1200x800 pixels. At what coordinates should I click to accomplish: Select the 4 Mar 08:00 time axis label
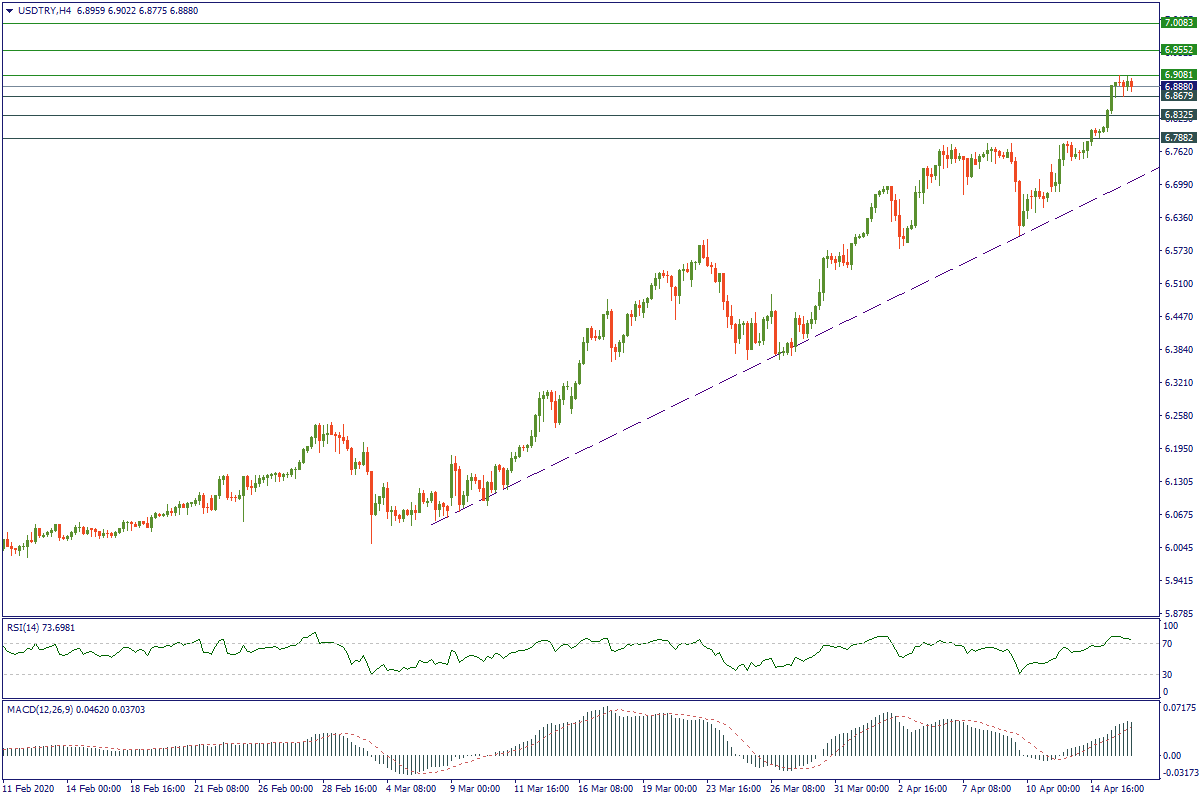tap(407, 788)
